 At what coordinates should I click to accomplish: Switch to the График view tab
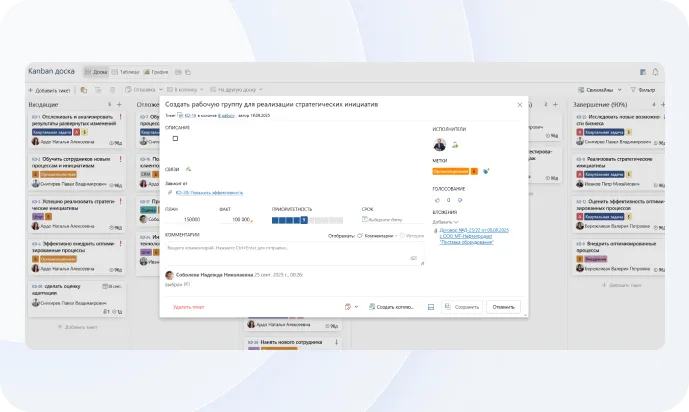coord(157,72)
